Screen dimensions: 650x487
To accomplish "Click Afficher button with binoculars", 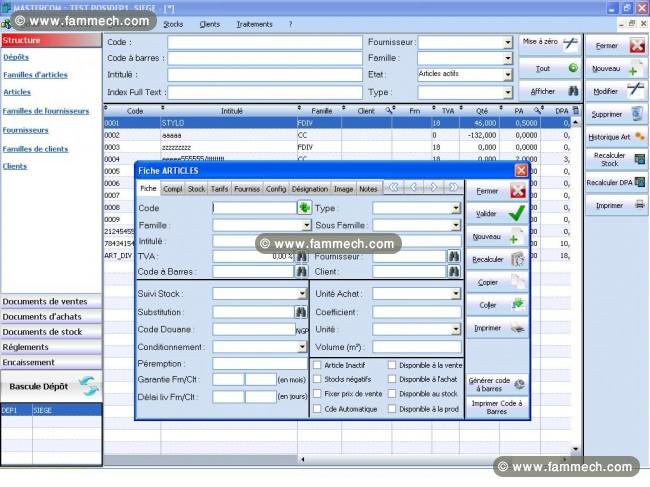I will pos(550,91).
